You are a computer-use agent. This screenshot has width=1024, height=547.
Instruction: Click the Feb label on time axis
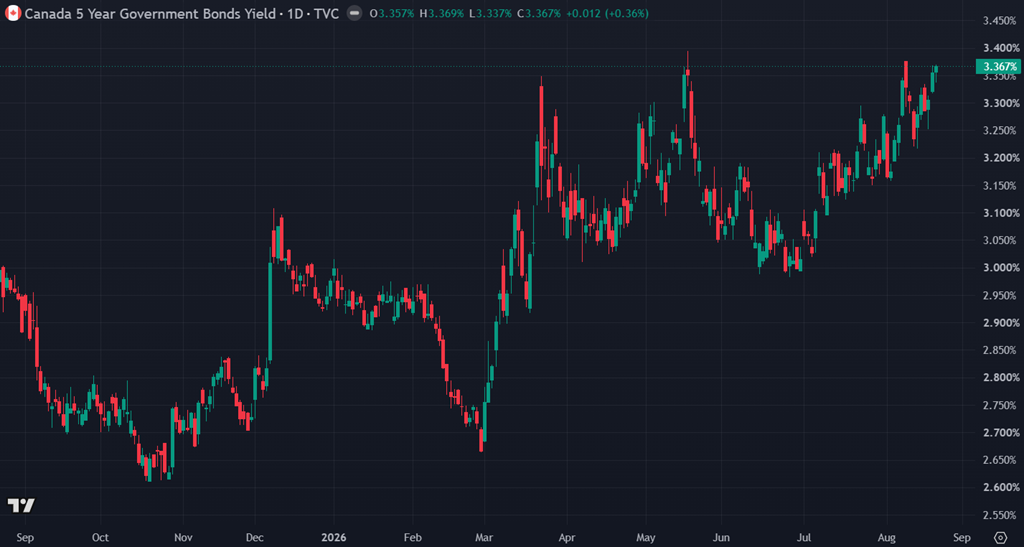(x=412, y=538)
